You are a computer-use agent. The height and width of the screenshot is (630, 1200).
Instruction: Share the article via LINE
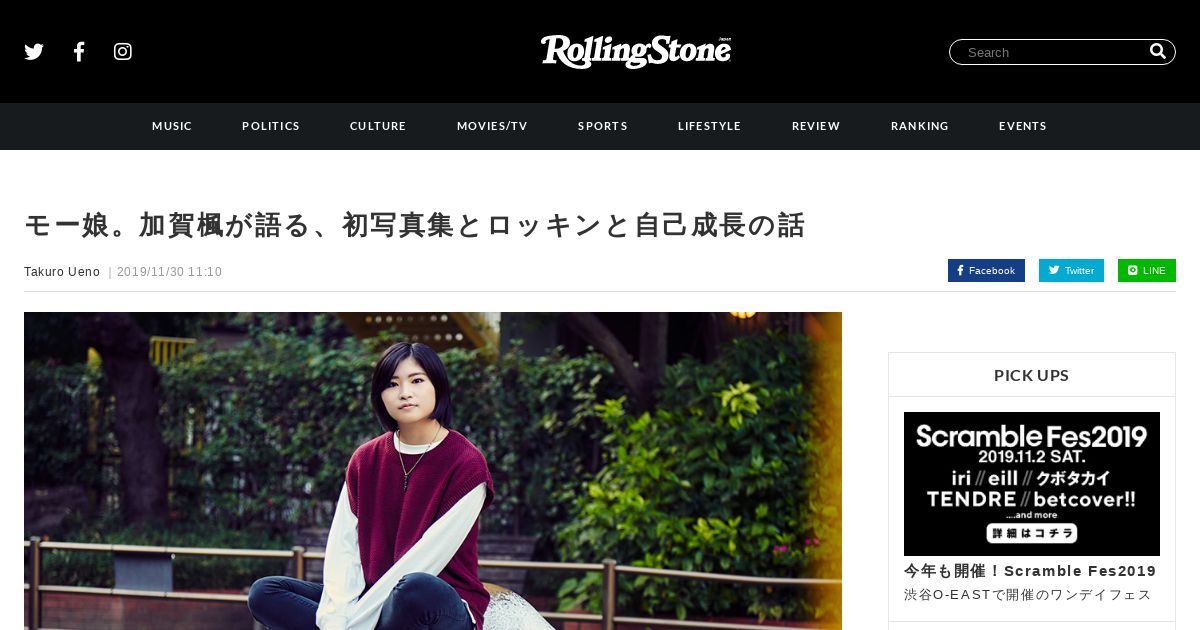pos(1147,271)
